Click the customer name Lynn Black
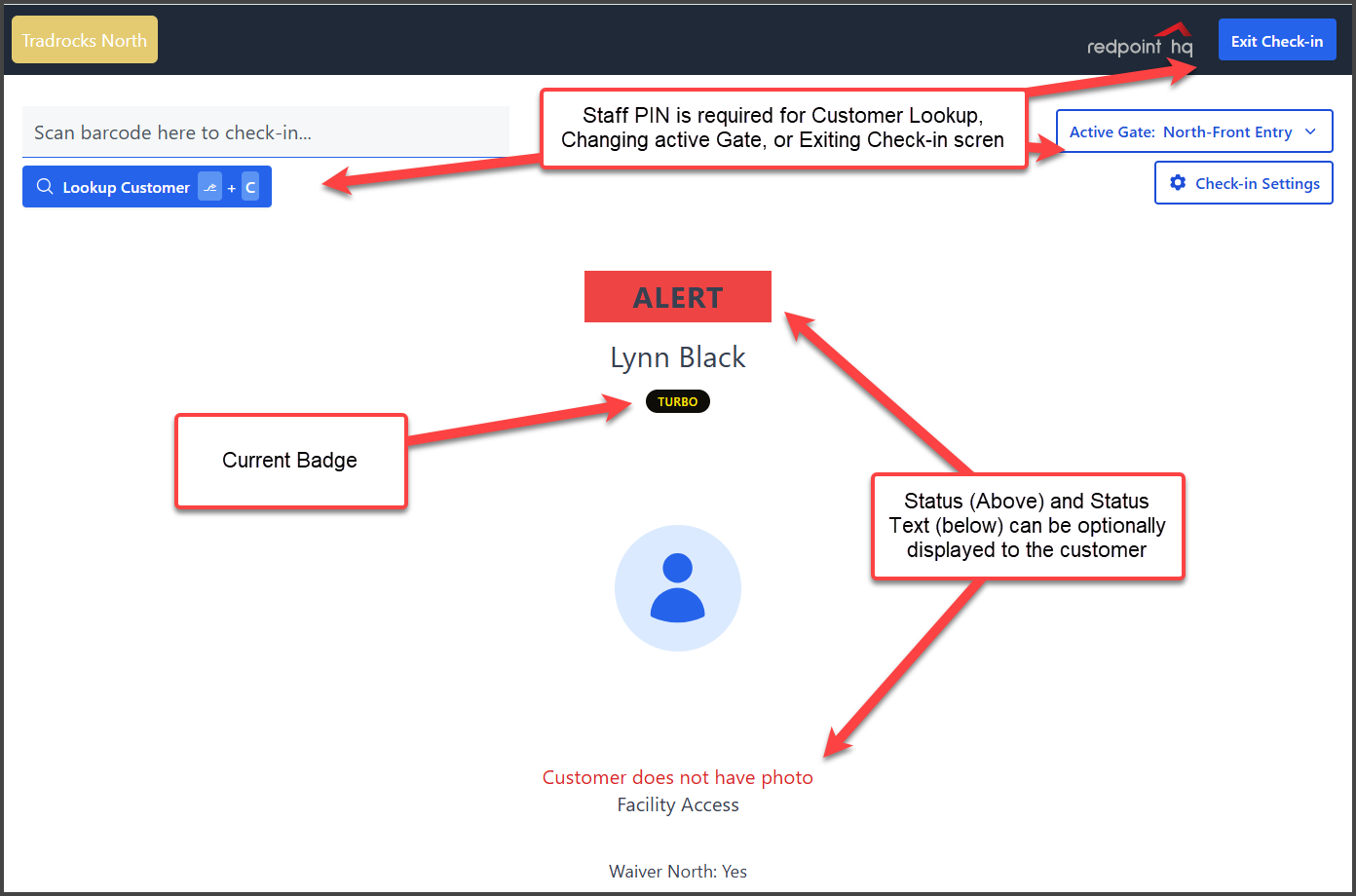1356x896 pixels. 677,357
